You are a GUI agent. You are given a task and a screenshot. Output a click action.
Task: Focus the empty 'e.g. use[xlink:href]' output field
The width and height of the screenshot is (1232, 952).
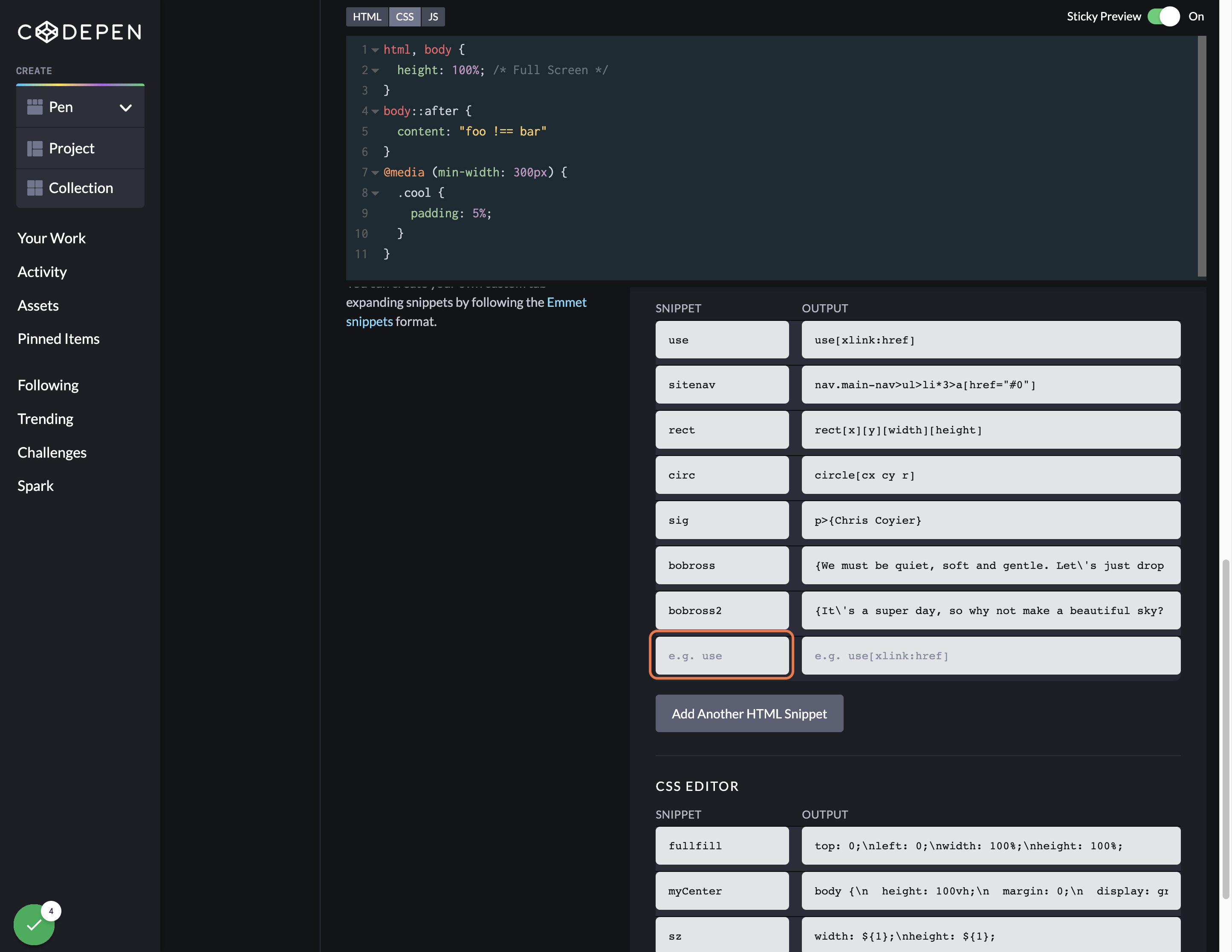click(991, 655)
